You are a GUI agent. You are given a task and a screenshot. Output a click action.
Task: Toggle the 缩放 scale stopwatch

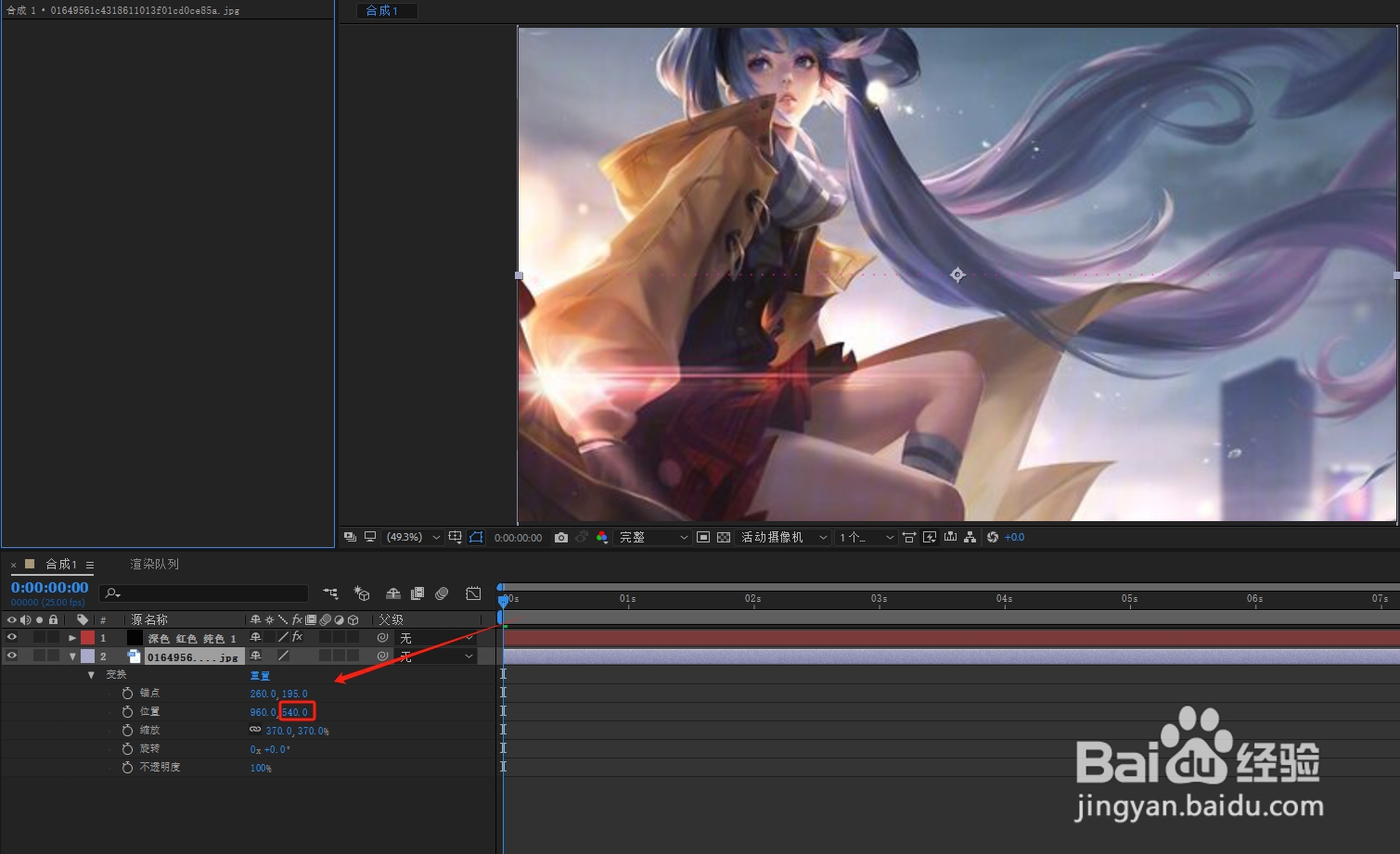[127, 730]
